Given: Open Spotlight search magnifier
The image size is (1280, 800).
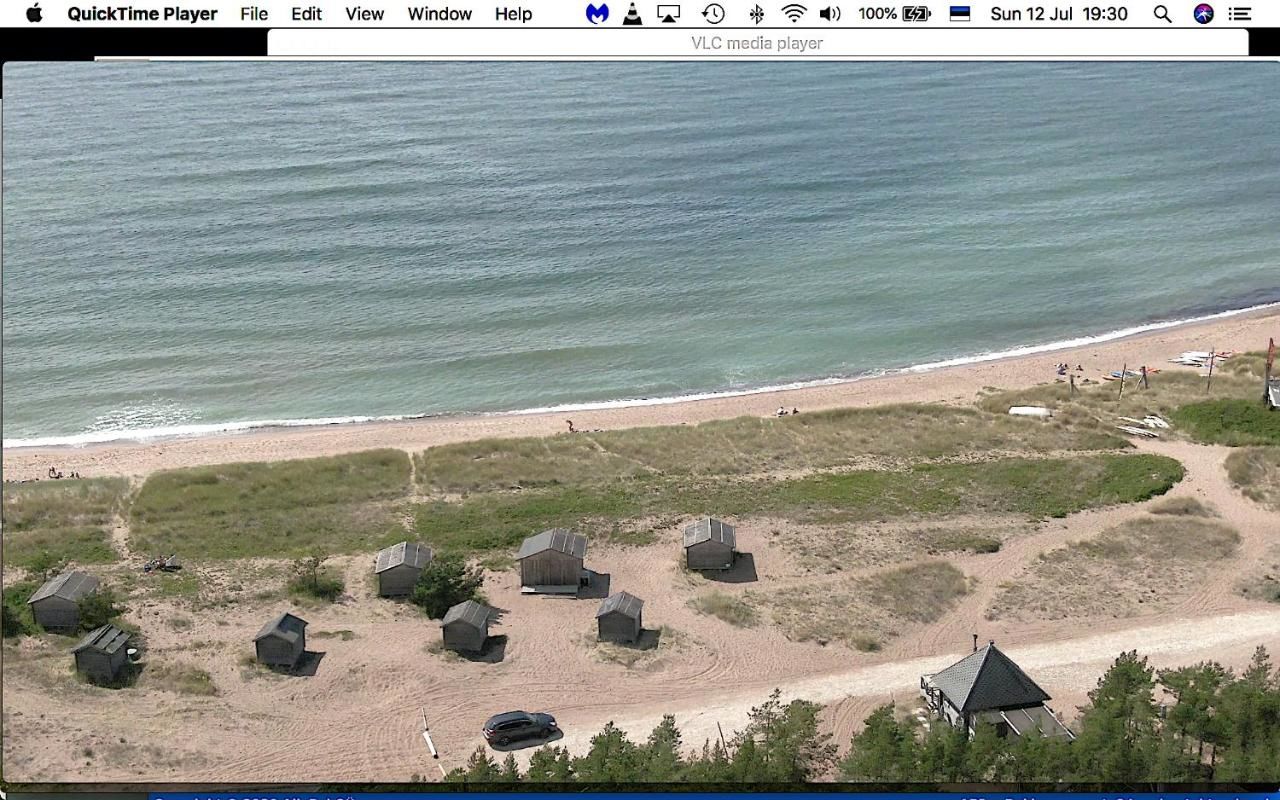Looking at the screenshot, I should (1162, 14).
